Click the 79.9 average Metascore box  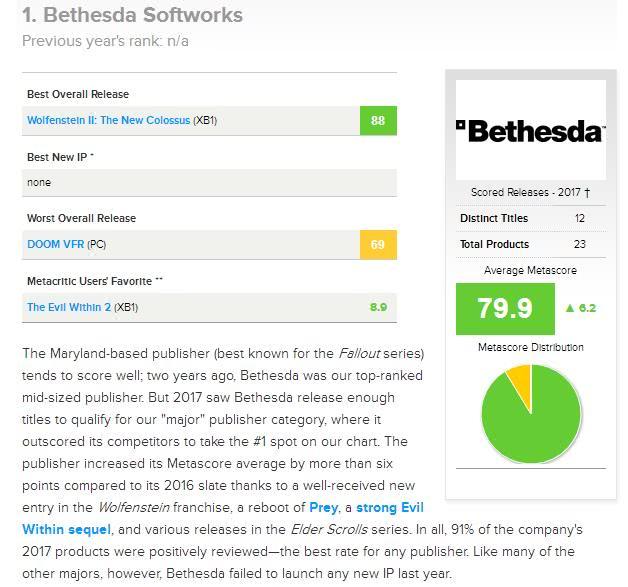pyautogui.click(x=505, y=308)
